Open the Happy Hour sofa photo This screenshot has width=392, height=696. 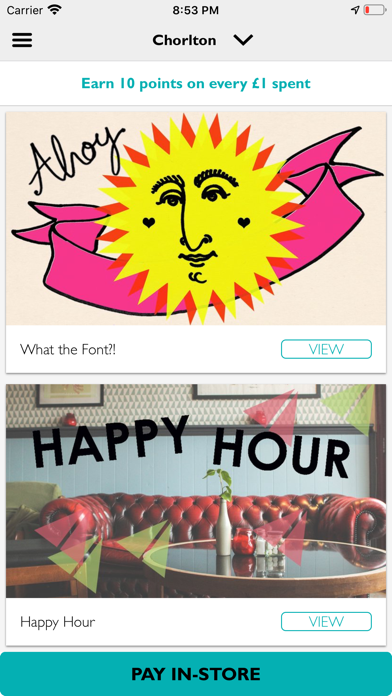pos(196,491)
